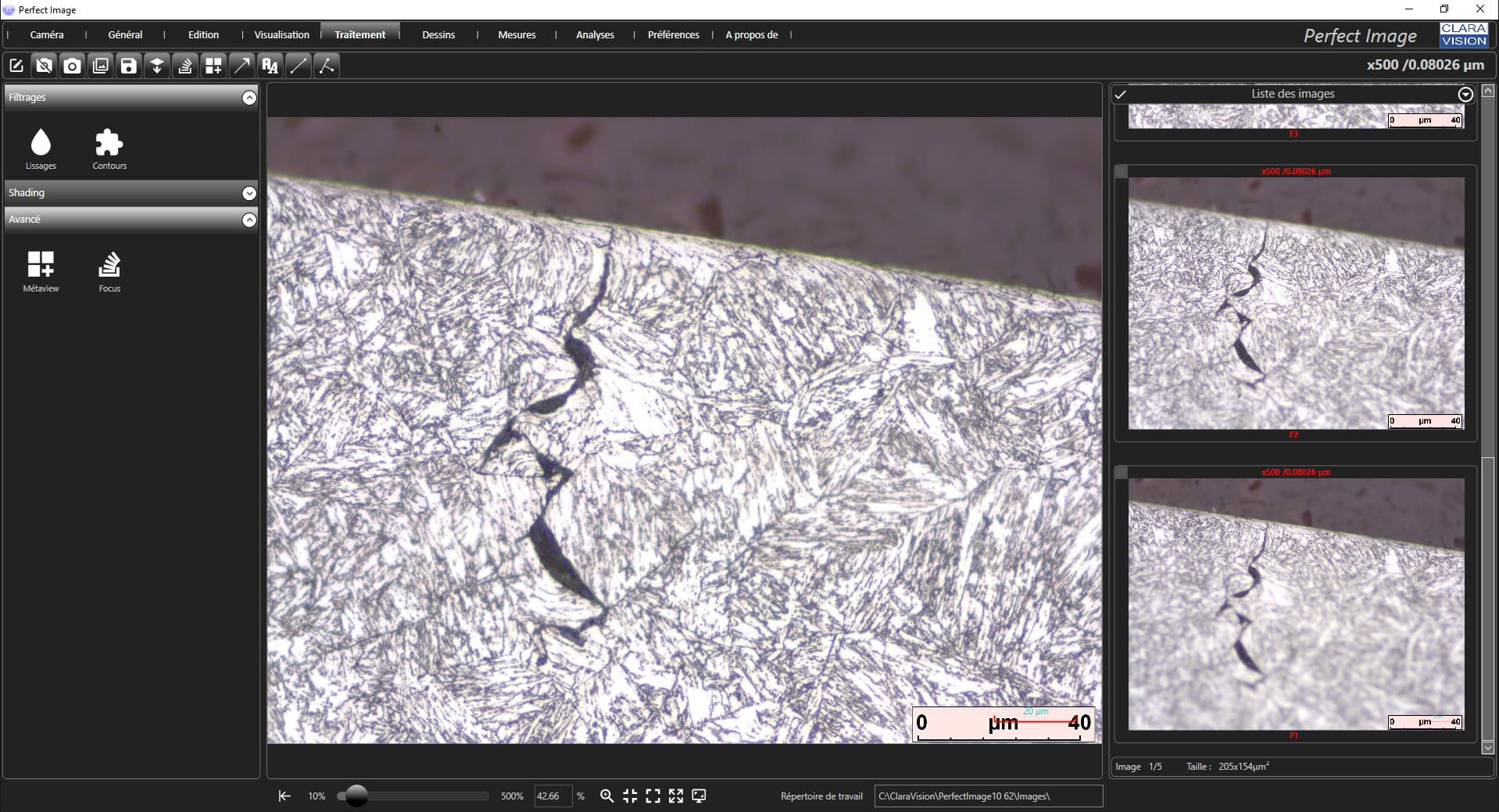Click the layer download toolbar icon

point(156,66)
